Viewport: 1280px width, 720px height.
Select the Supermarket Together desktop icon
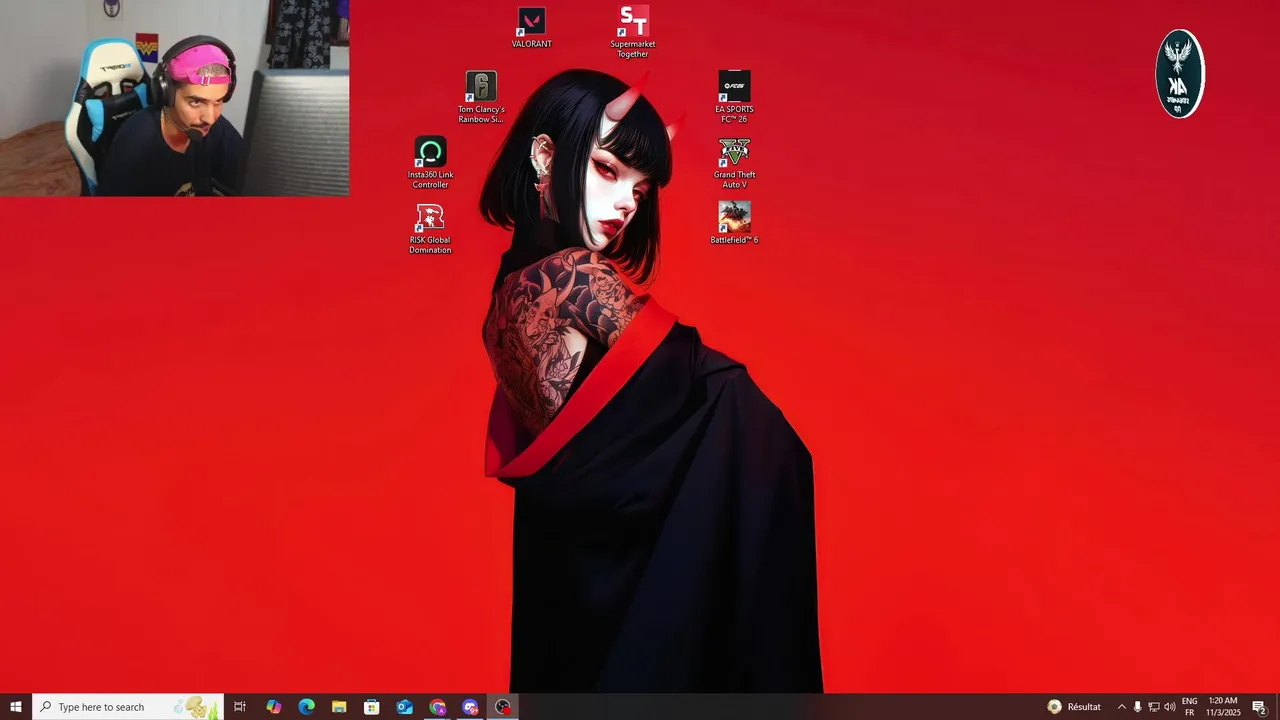(633, 32)
